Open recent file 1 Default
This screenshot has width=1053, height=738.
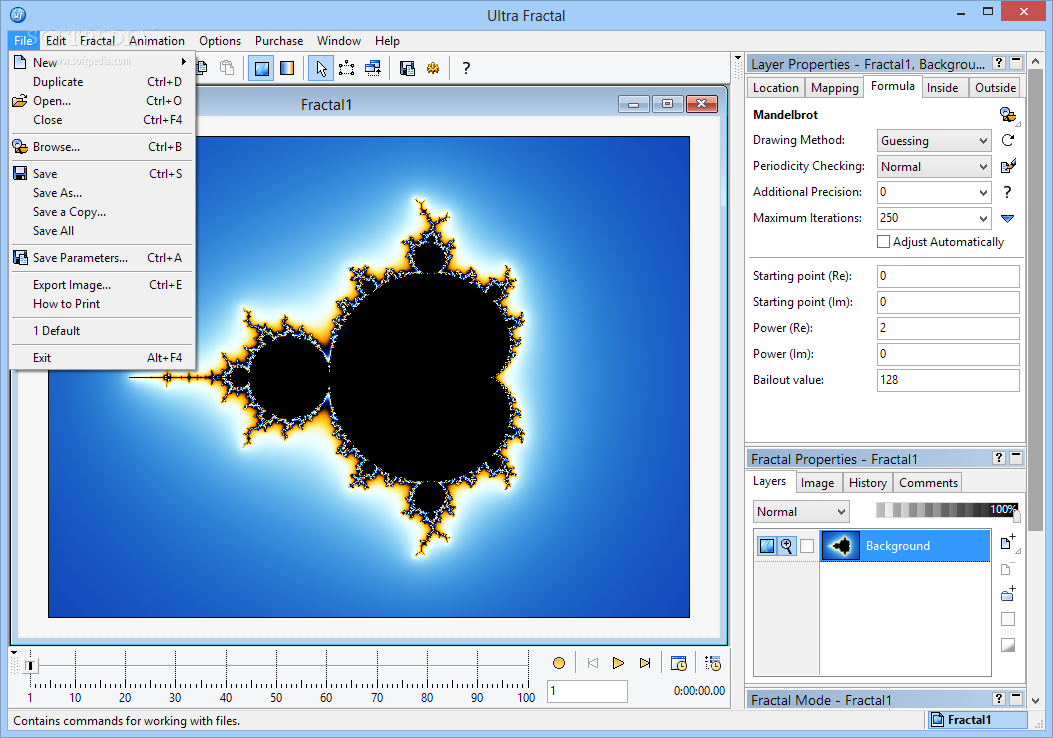[102, 331]
